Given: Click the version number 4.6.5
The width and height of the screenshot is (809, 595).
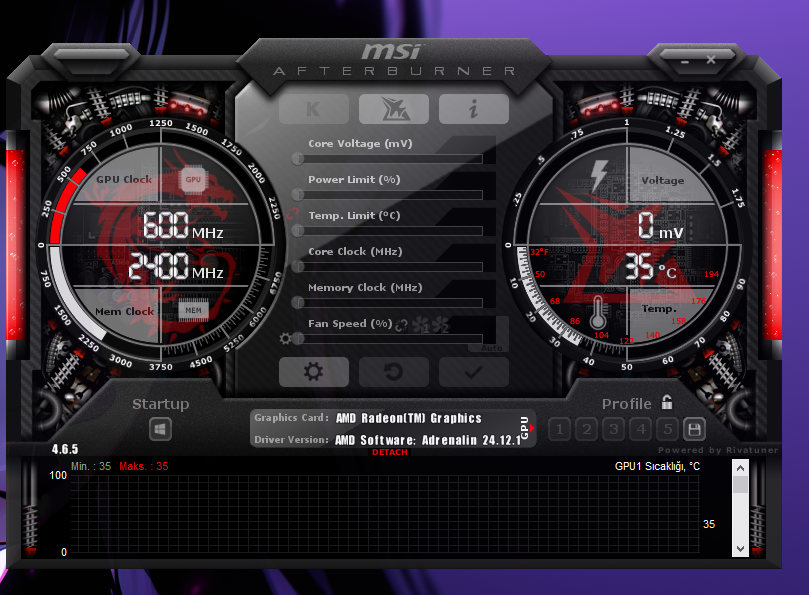Looking at the screenshot, I should [65, 449].
